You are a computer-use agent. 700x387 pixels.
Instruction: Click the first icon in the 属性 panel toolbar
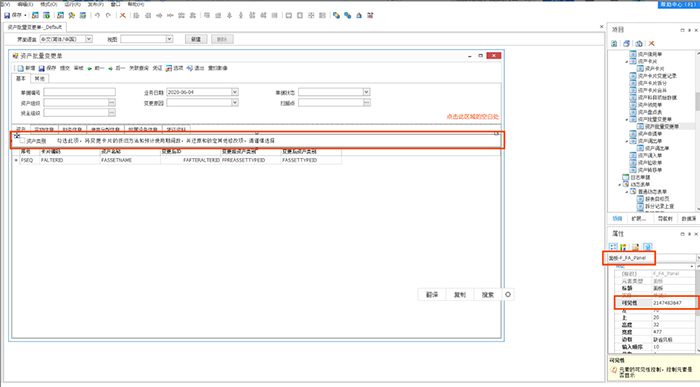(613, 247)
